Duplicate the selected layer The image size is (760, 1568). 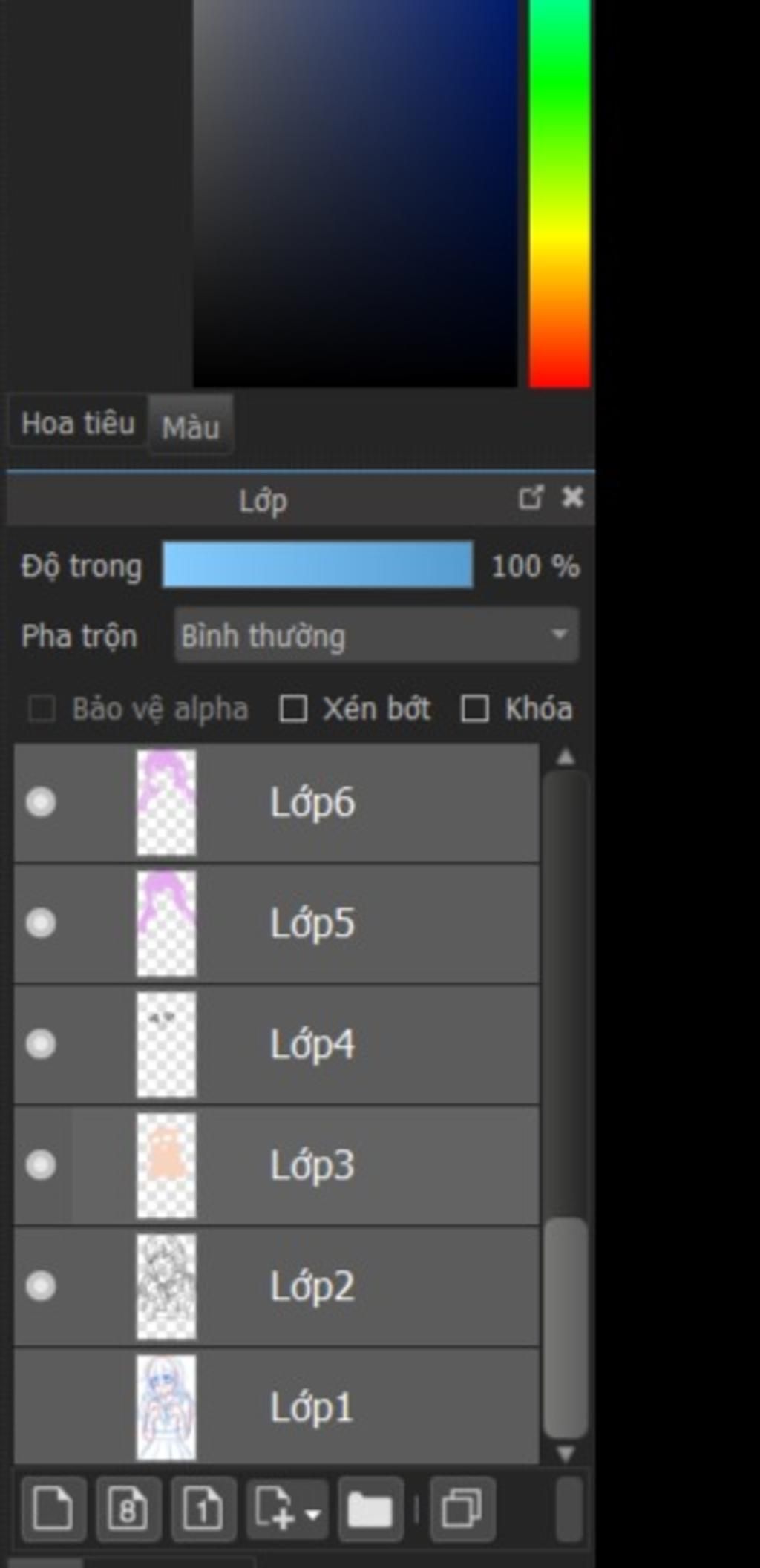[x=462, y=1509]
